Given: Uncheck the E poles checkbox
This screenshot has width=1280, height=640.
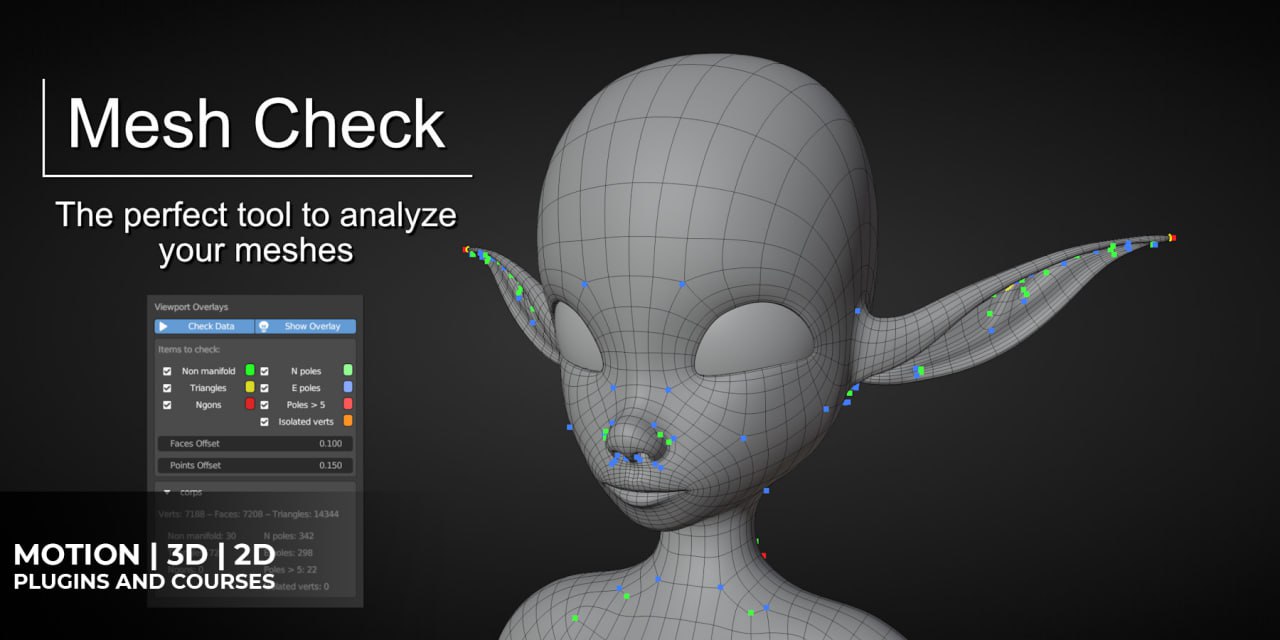Looking at the screenshot, I should point(265,388).
